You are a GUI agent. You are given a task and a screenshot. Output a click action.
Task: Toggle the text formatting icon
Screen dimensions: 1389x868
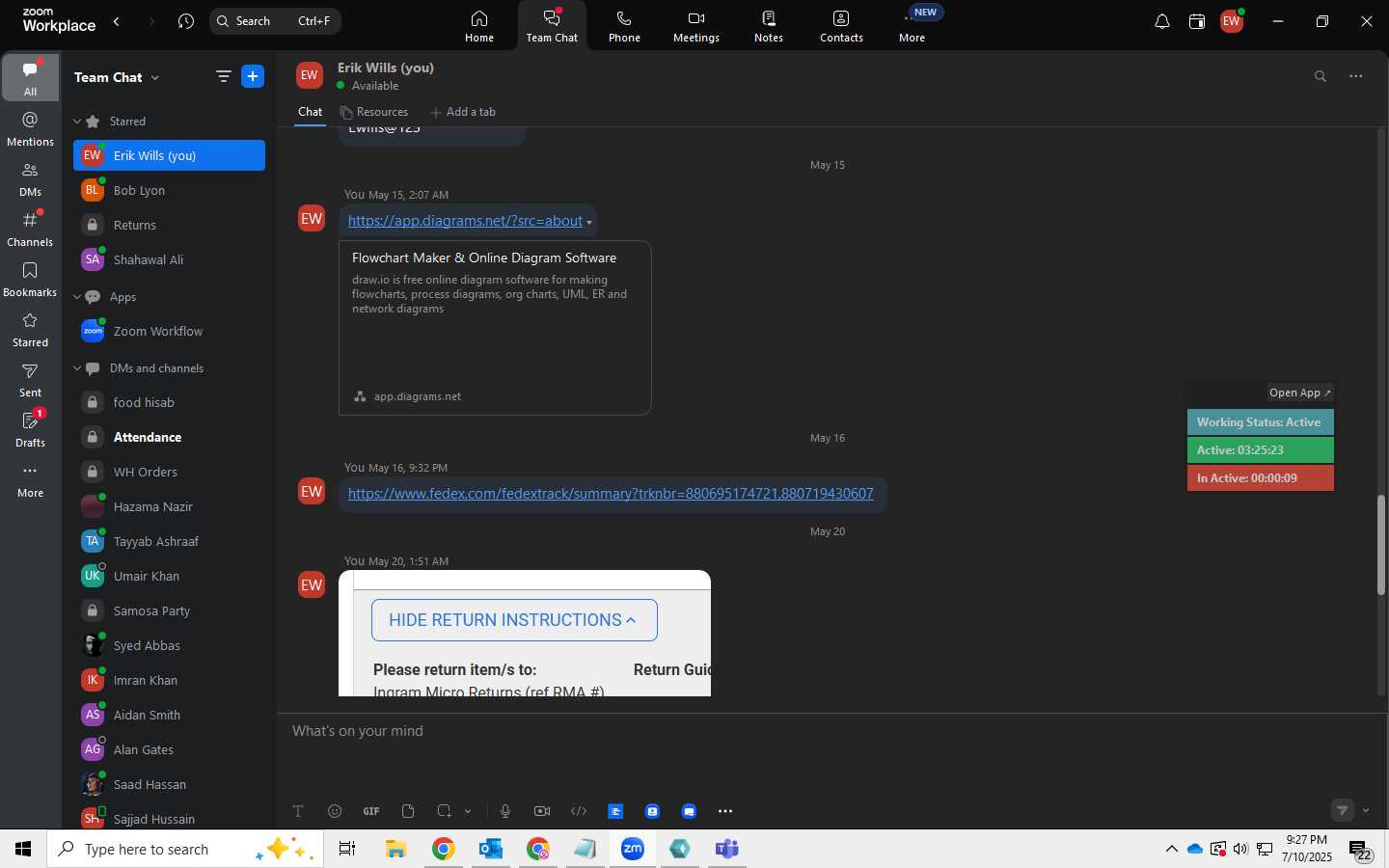point(298,811)
